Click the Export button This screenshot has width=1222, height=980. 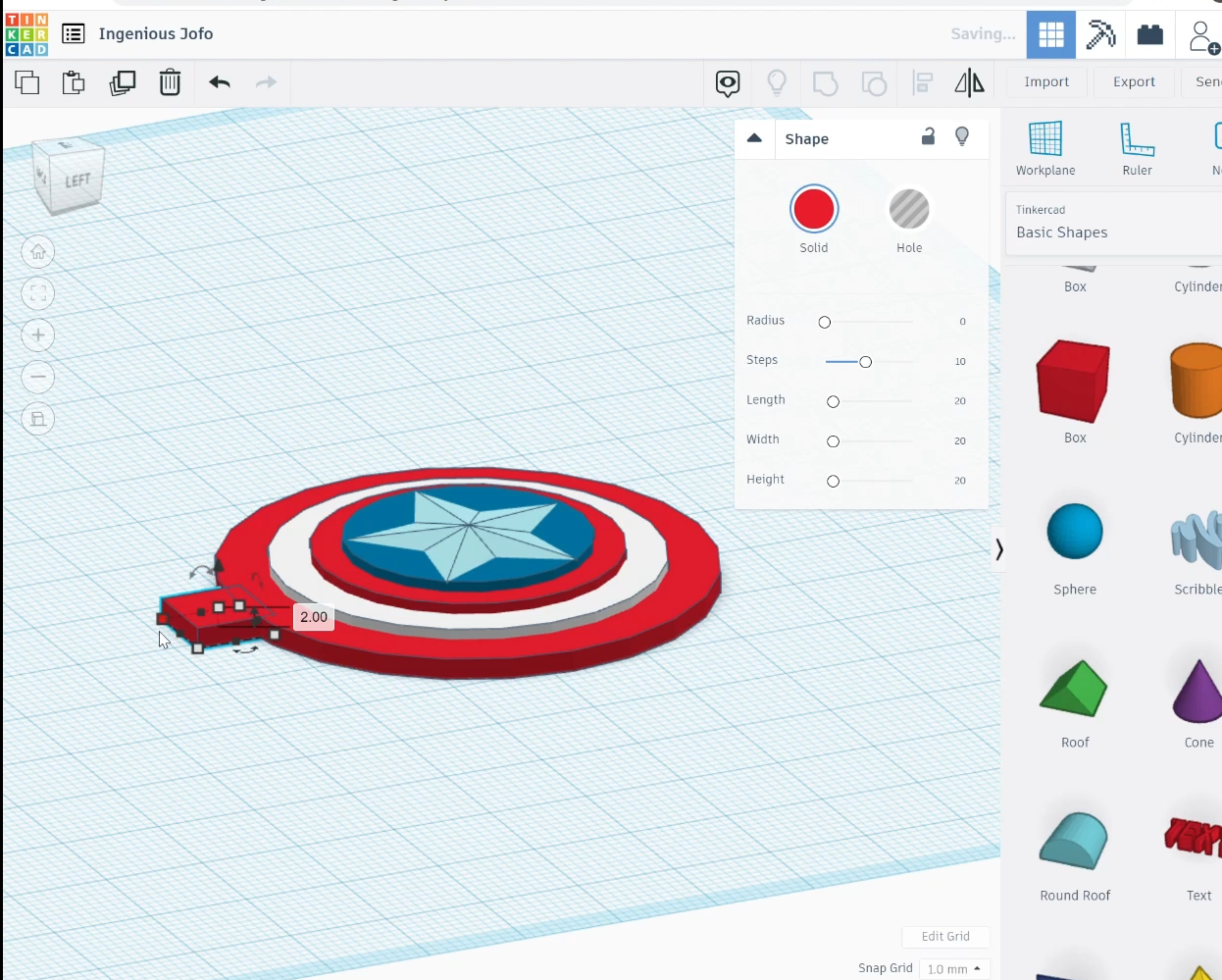(1134, 82)
